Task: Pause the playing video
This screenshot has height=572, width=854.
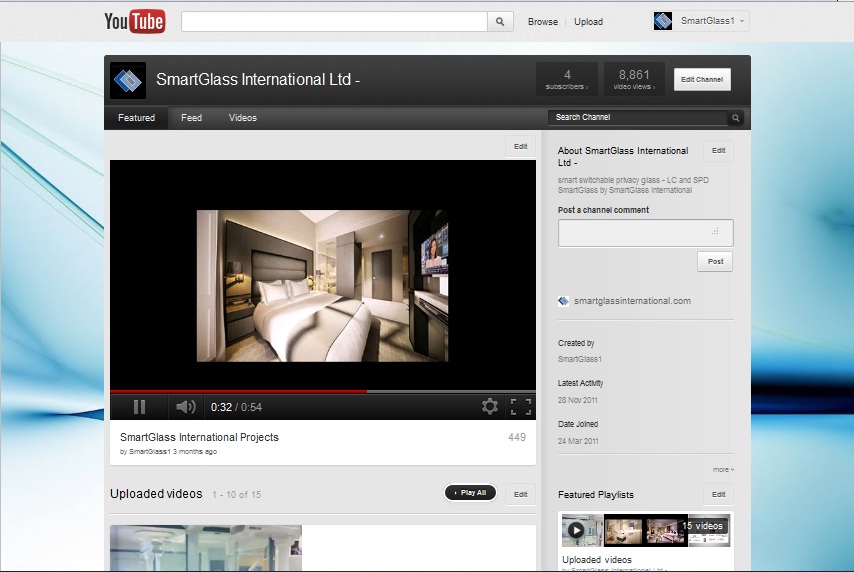Action: tap(139, 407)
